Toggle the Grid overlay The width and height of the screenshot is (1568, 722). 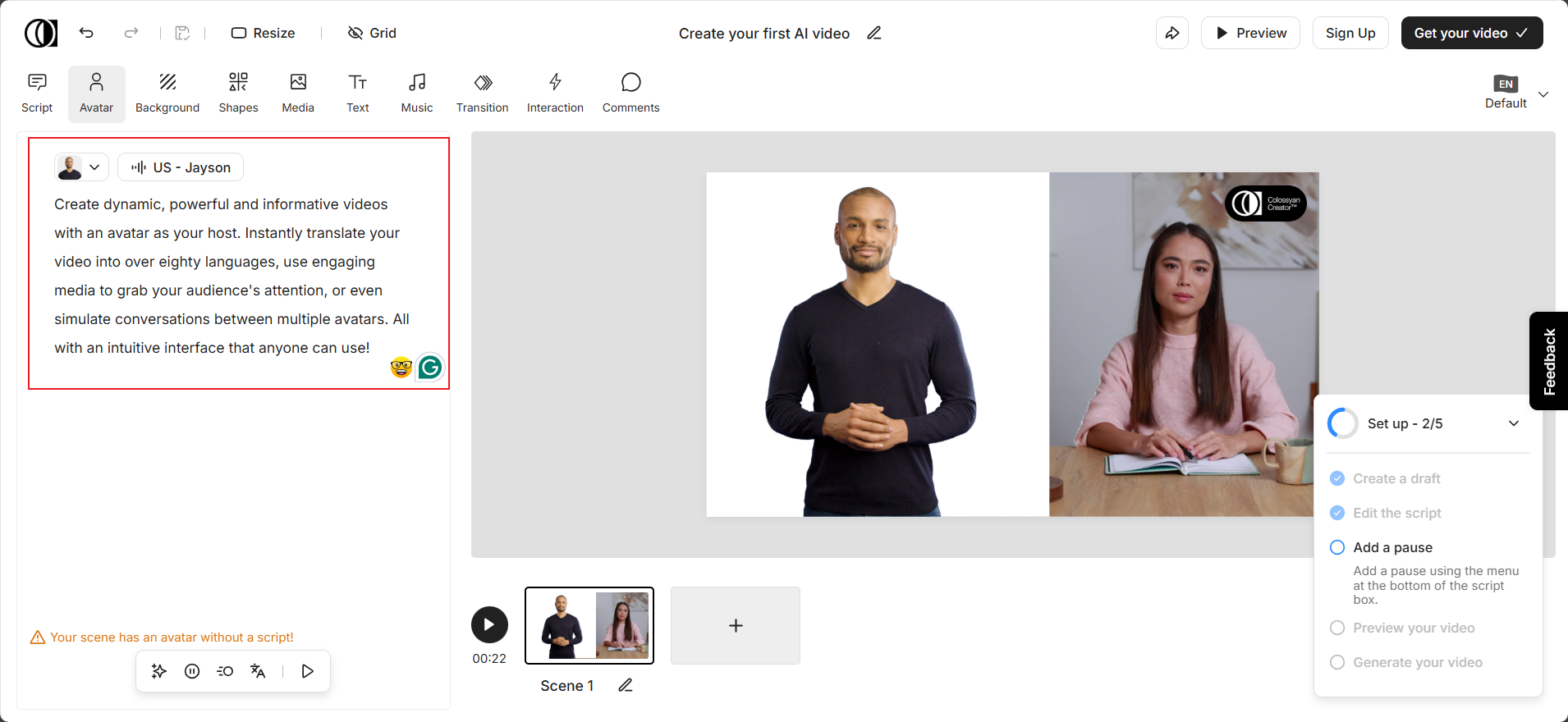tap(372, 33)
